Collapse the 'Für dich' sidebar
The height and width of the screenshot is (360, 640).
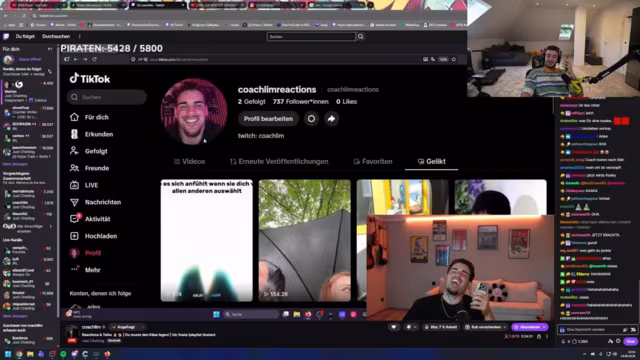tap(50, 49)
